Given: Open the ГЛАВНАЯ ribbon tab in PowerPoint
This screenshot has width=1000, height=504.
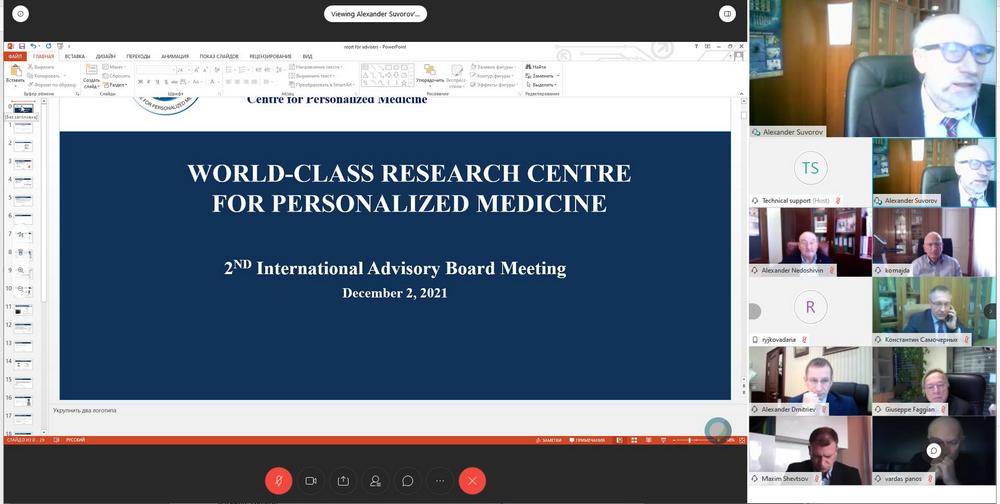Looking at the screenshot, I should click(x=43, y=56).
